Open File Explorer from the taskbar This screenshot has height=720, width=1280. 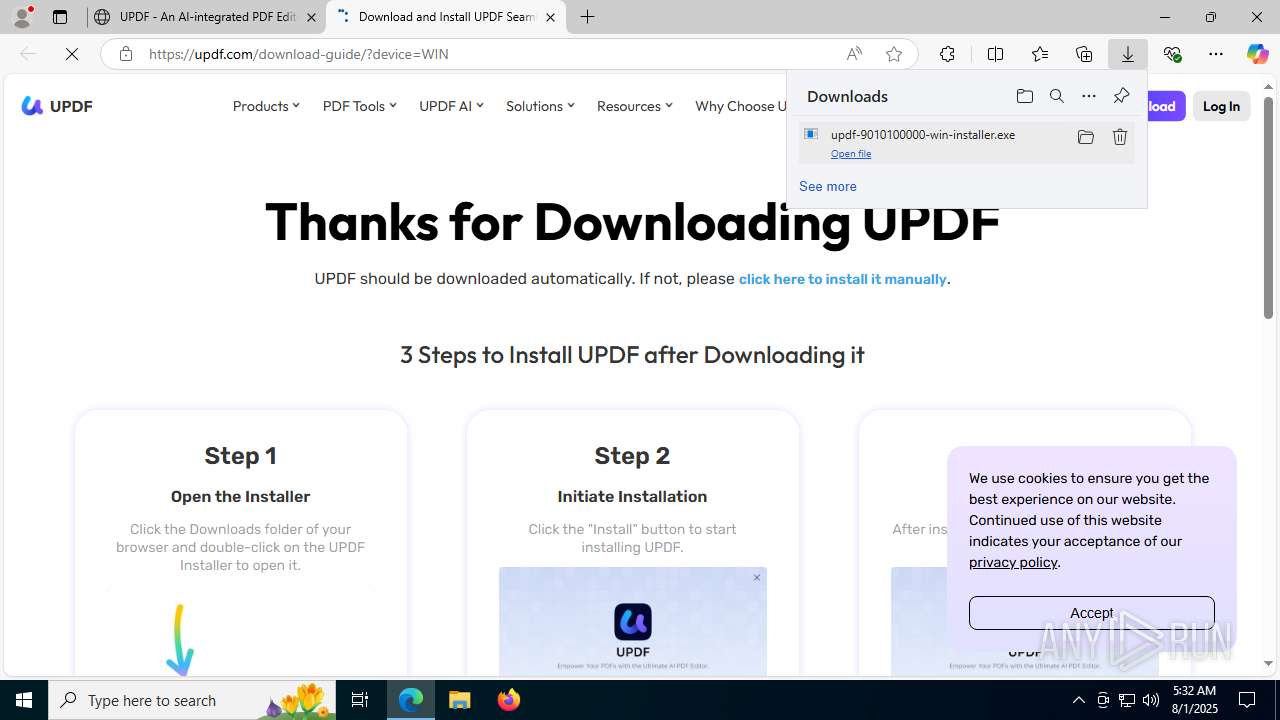point(460,700)
